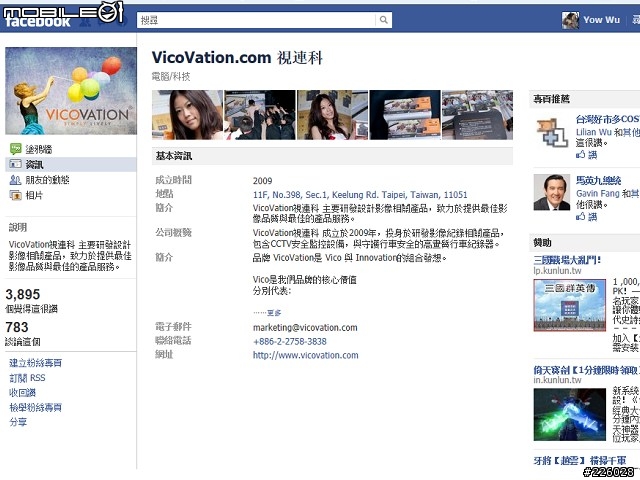
Task: Click lp.kunlun.tw ad domain text
Action: [558, 271]
